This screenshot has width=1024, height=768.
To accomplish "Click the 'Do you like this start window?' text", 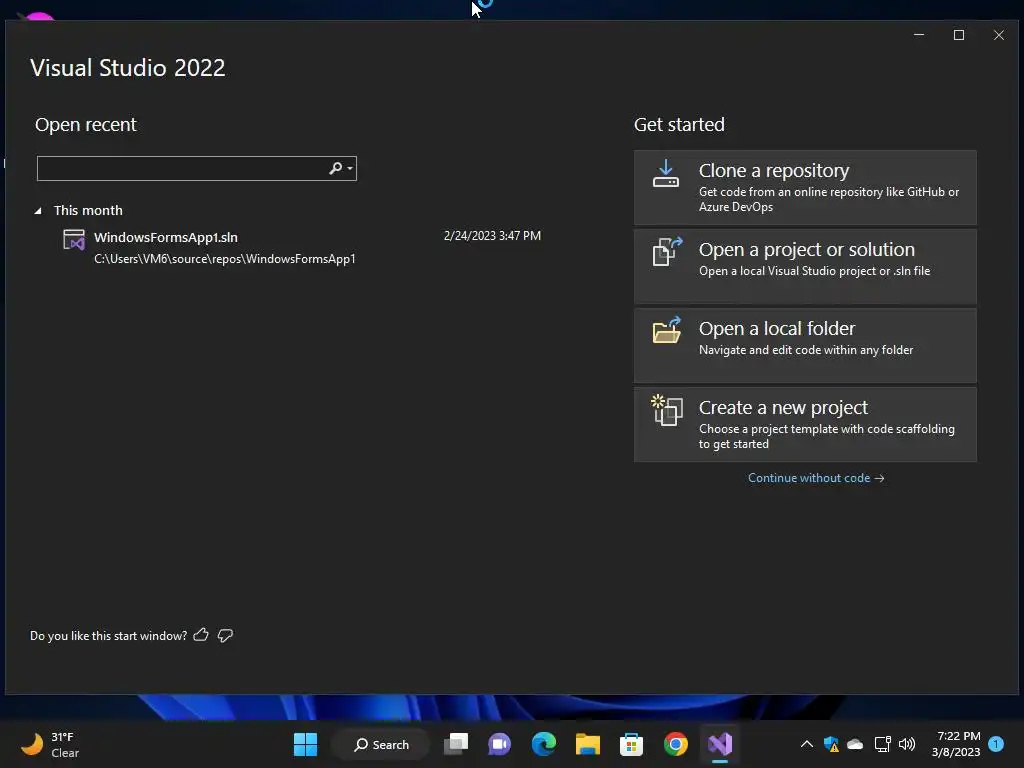I will 108,635.
